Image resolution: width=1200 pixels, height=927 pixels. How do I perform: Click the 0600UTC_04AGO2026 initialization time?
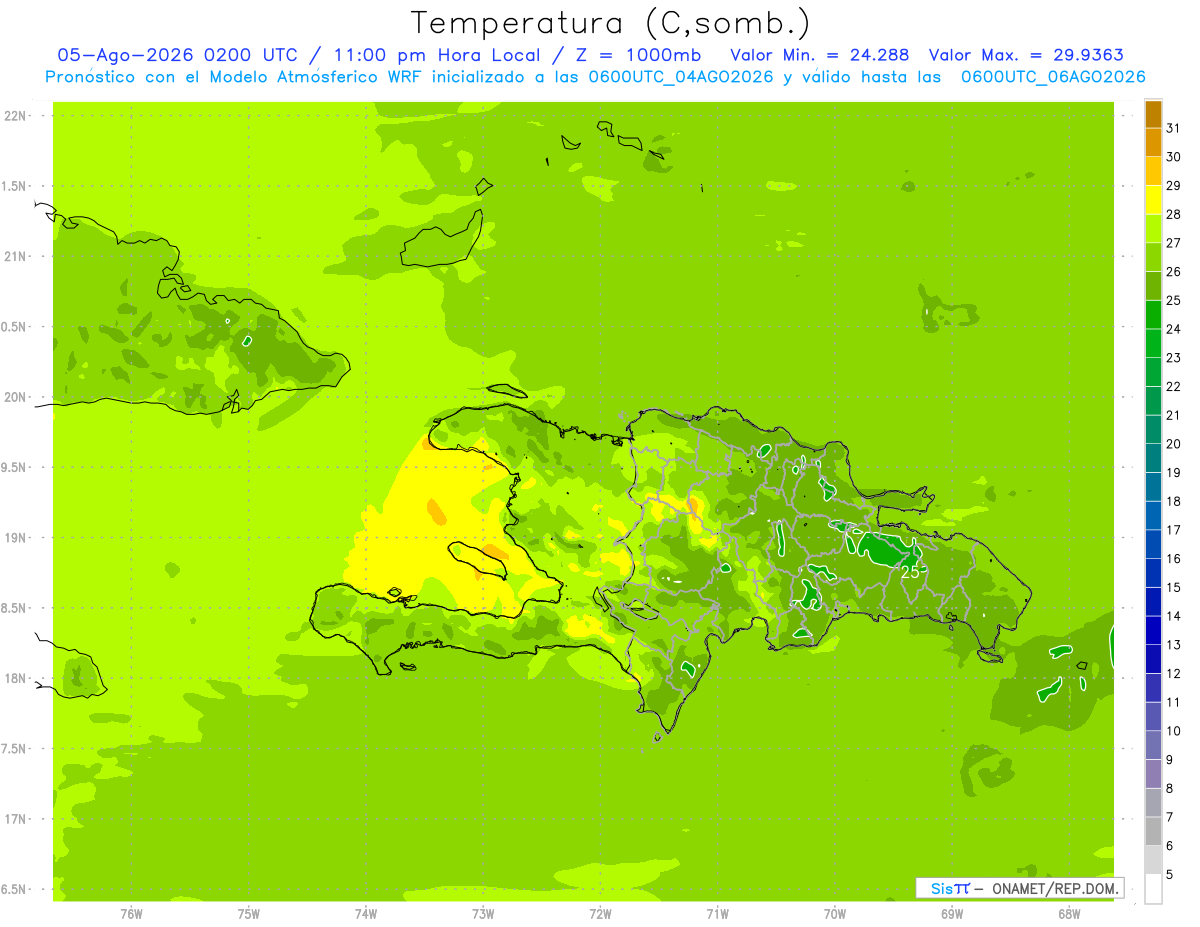679,77
